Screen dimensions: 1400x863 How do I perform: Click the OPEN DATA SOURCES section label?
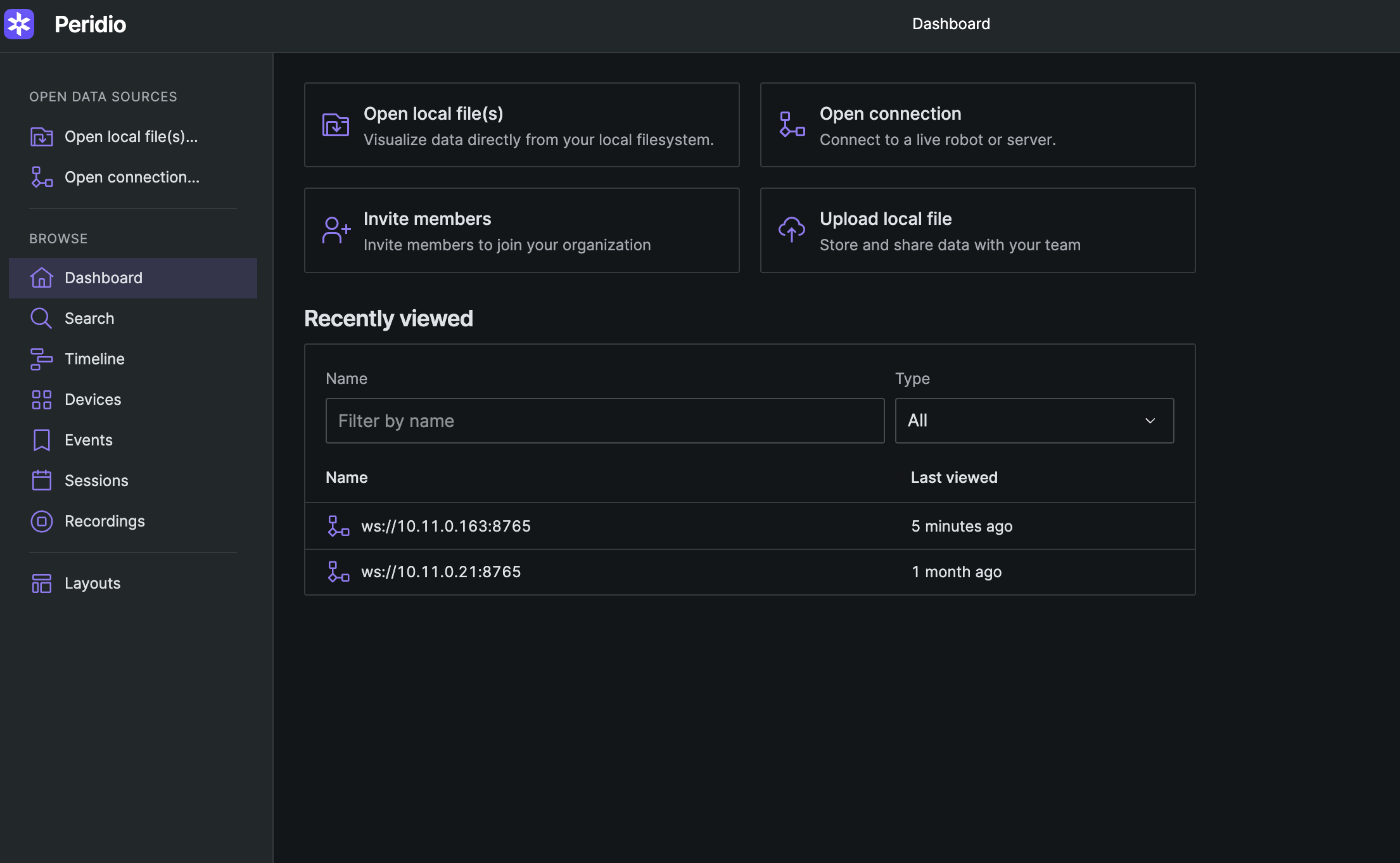pos(103,96)
